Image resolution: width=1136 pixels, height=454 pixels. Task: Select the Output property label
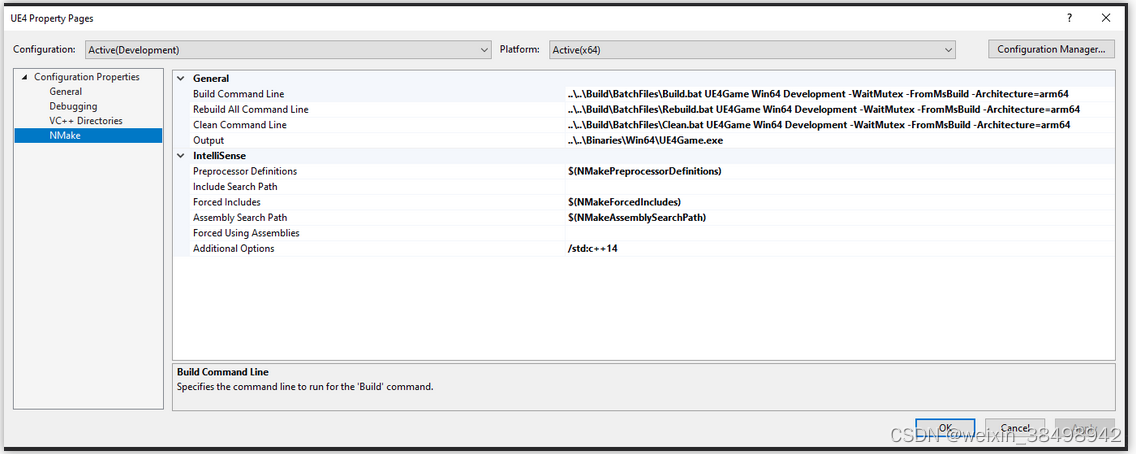(208, 140)
